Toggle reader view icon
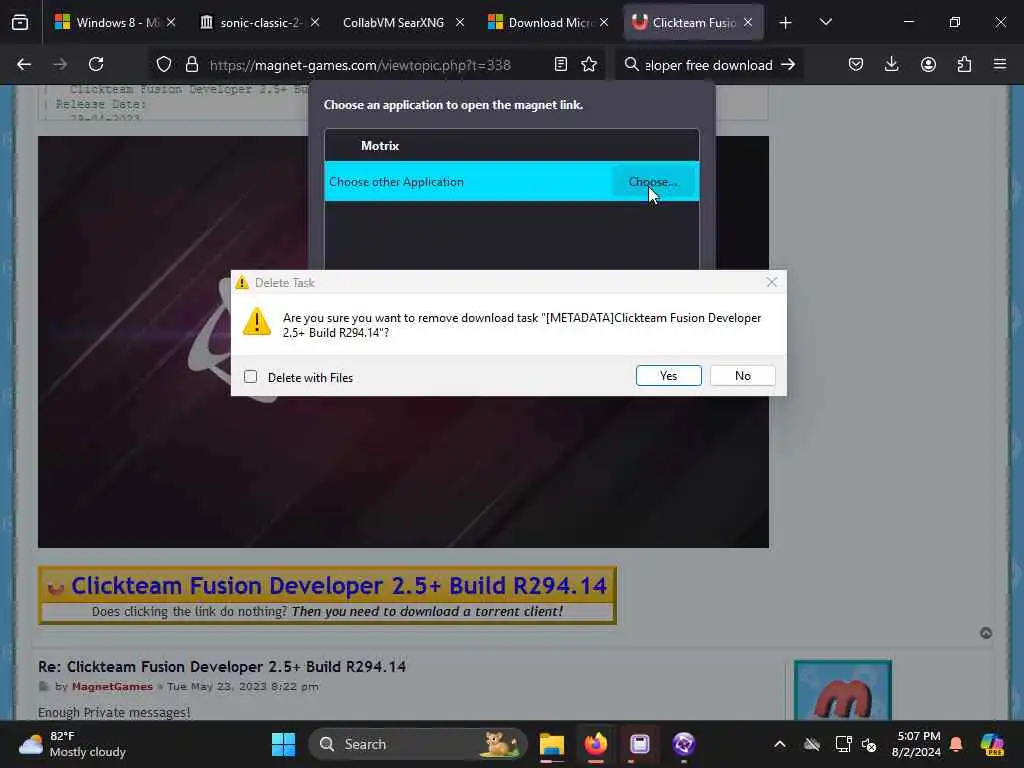 [x=560, y=64]
